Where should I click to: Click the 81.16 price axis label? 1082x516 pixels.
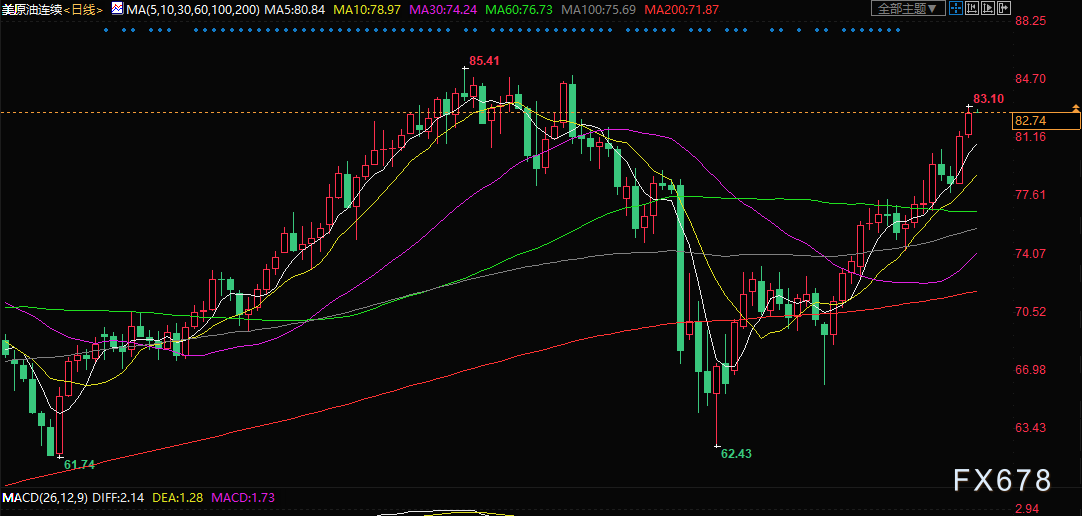[1031, 137]
